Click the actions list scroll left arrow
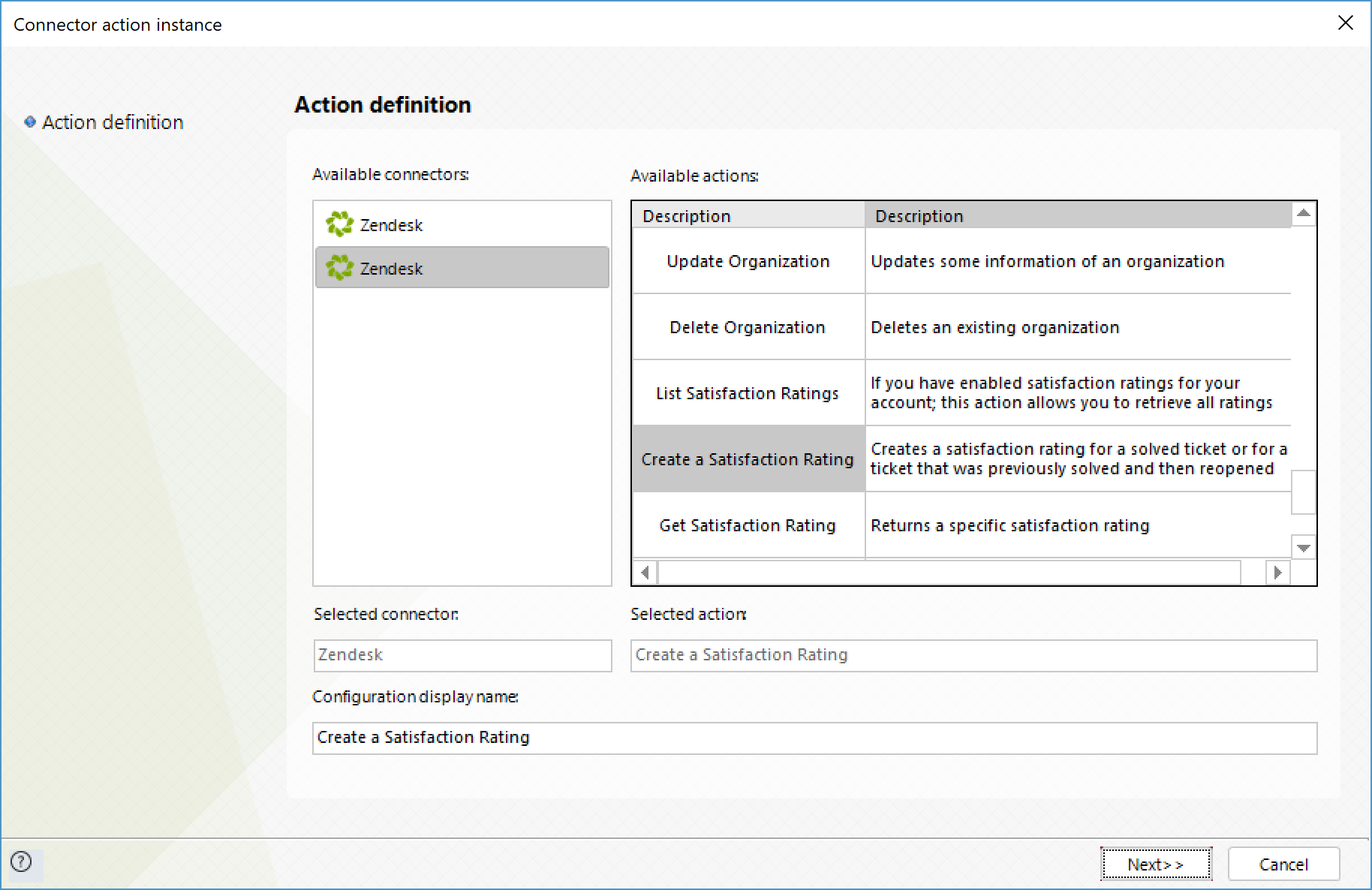 tap(645, 573)
